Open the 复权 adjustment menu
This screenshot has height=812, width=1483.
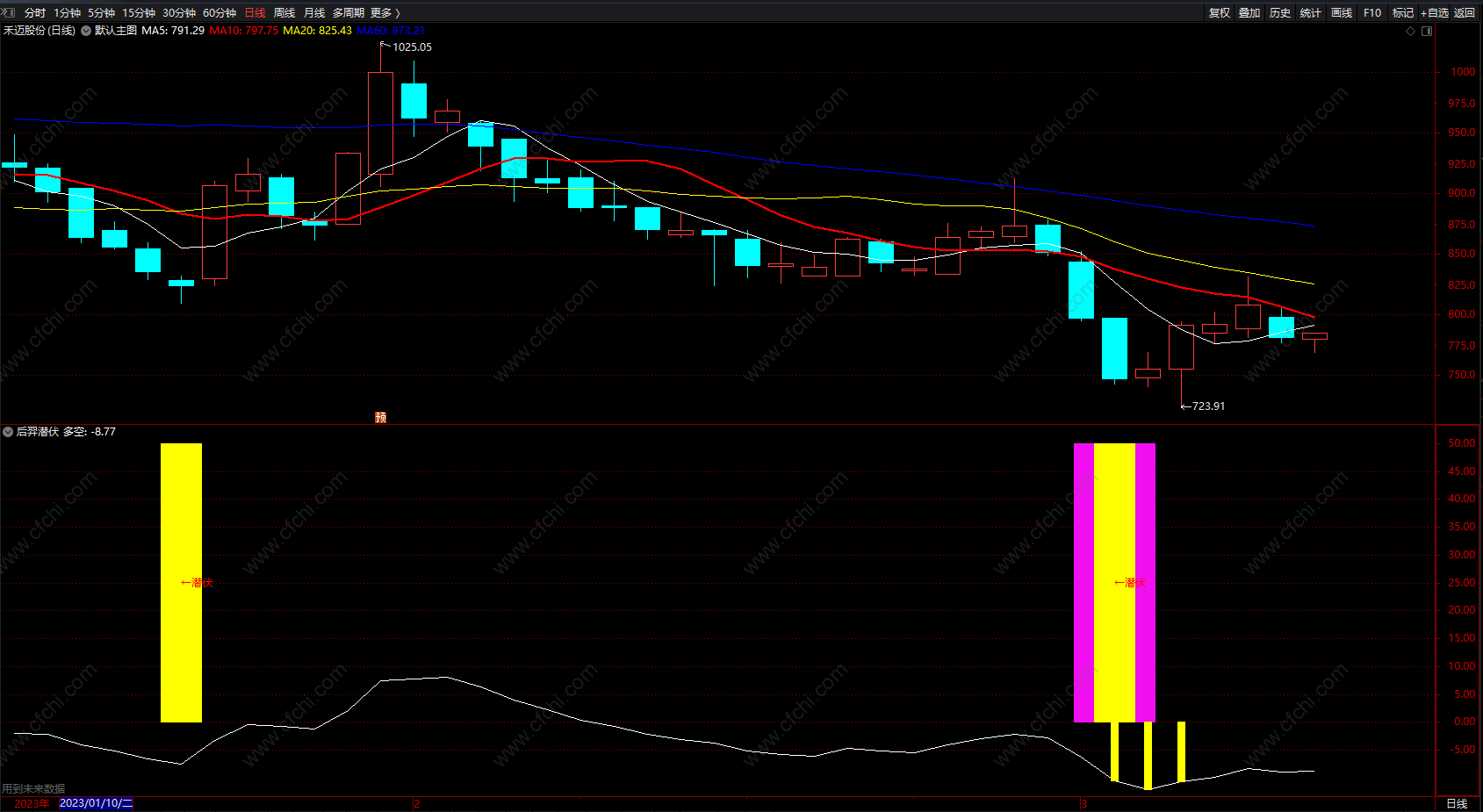tap(1220, 13)
